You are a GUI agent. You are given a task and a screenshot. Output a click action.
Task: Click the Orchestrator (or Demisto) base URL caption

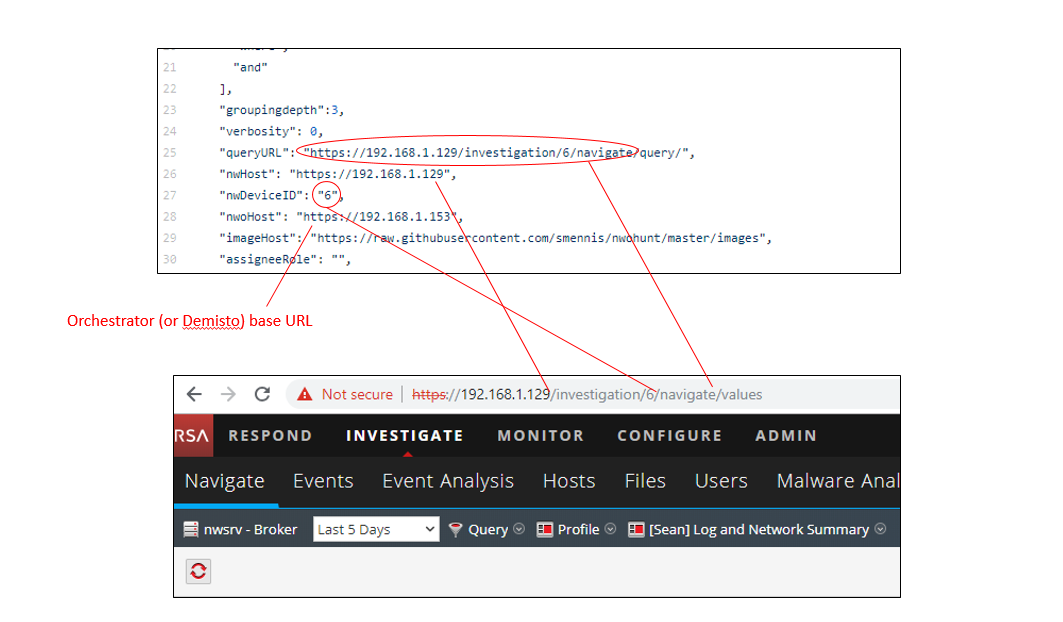(190, 321)
